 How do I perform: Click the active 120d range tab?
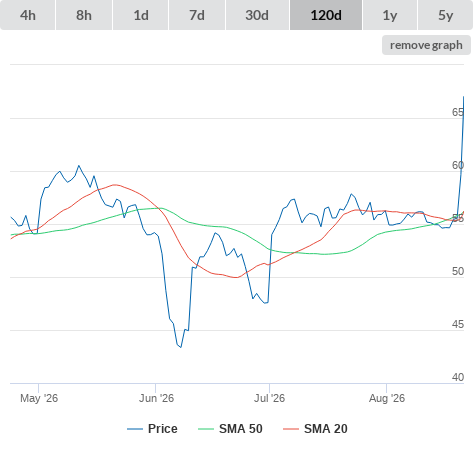(326, 15)
